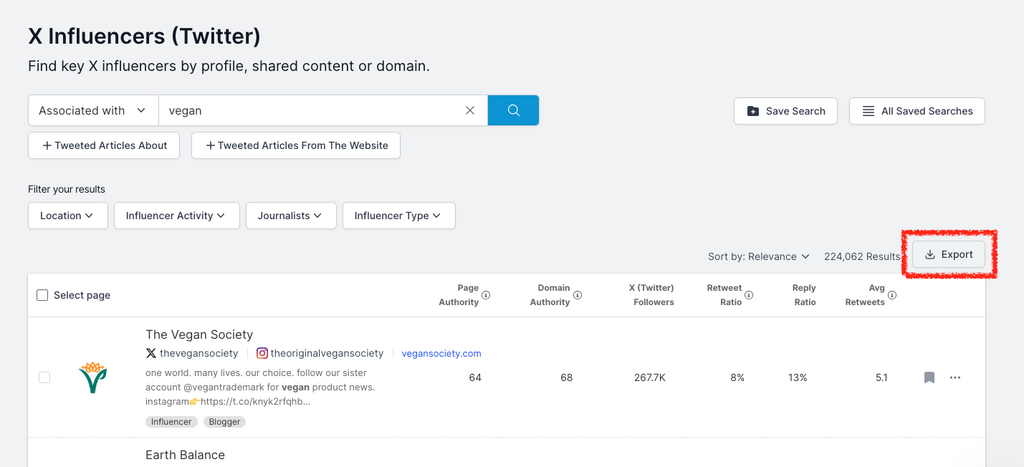This screenshot has height=467, width=1024.
Task: Open the Associated with dropdown
Action: click(x=93, y=111)
